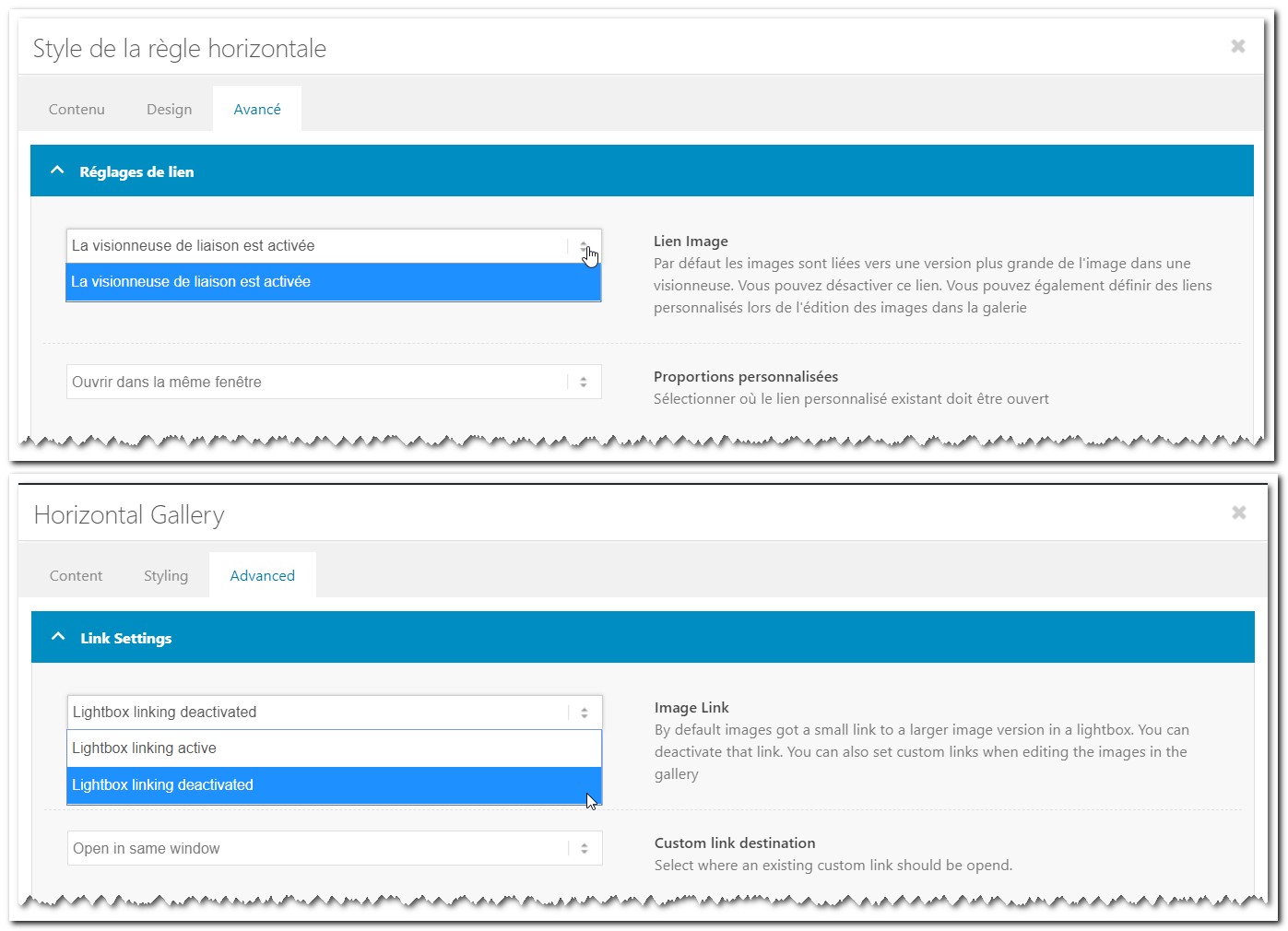Select the Avancé tab
Viewport: 1288px width, 931px height.
pos(257,109)
